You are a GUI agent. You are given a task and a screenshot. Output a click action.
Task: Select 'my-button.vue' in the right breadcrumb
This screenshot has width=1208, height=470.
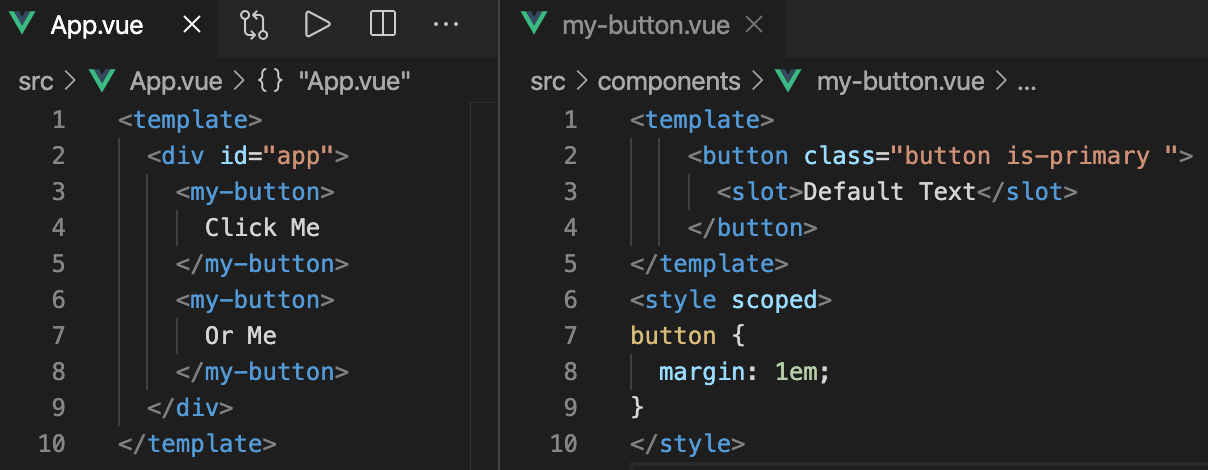click(900, 82)
